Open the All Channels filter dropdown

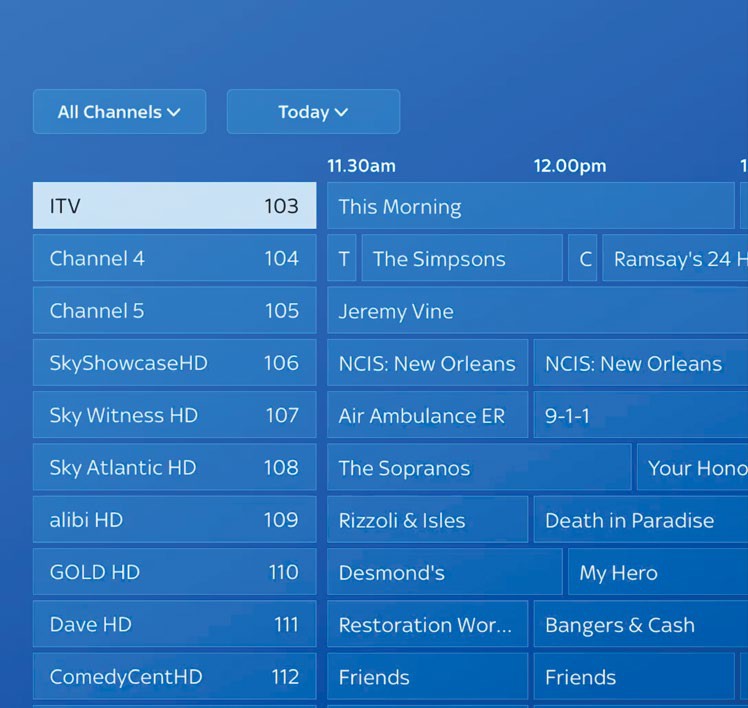pos(119,112)
